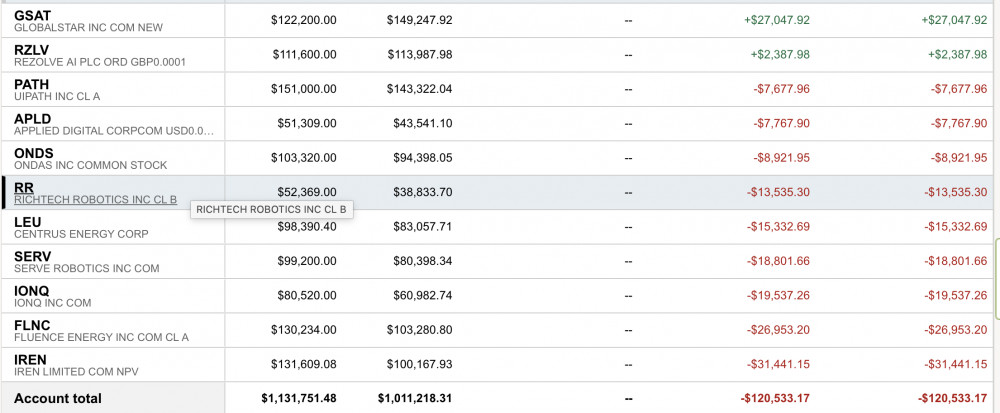Screen dimensions: 1000x413
Task: Open the RZLV ticker link
Action: coord(31,50)
